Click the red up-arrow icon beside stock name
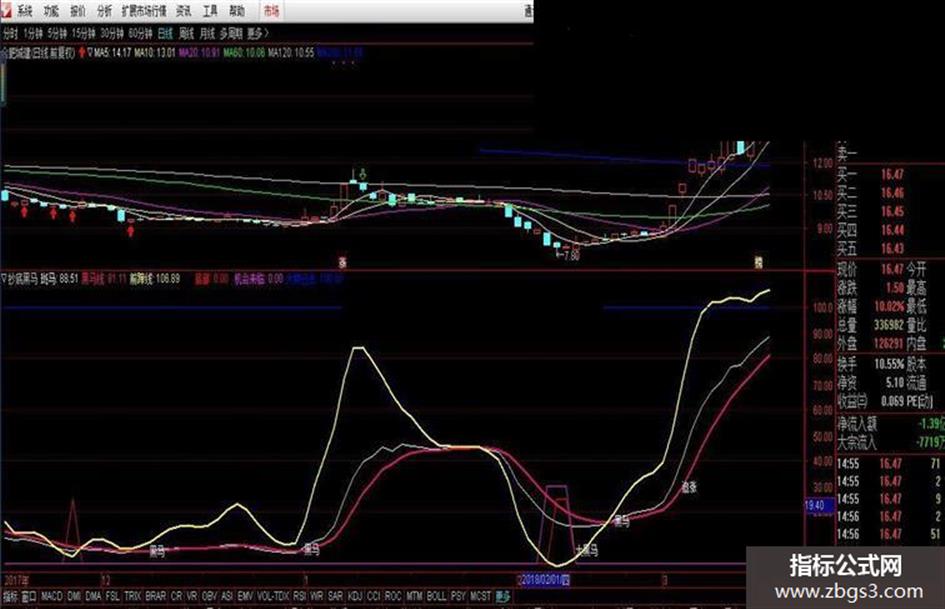 pos(82,52)
